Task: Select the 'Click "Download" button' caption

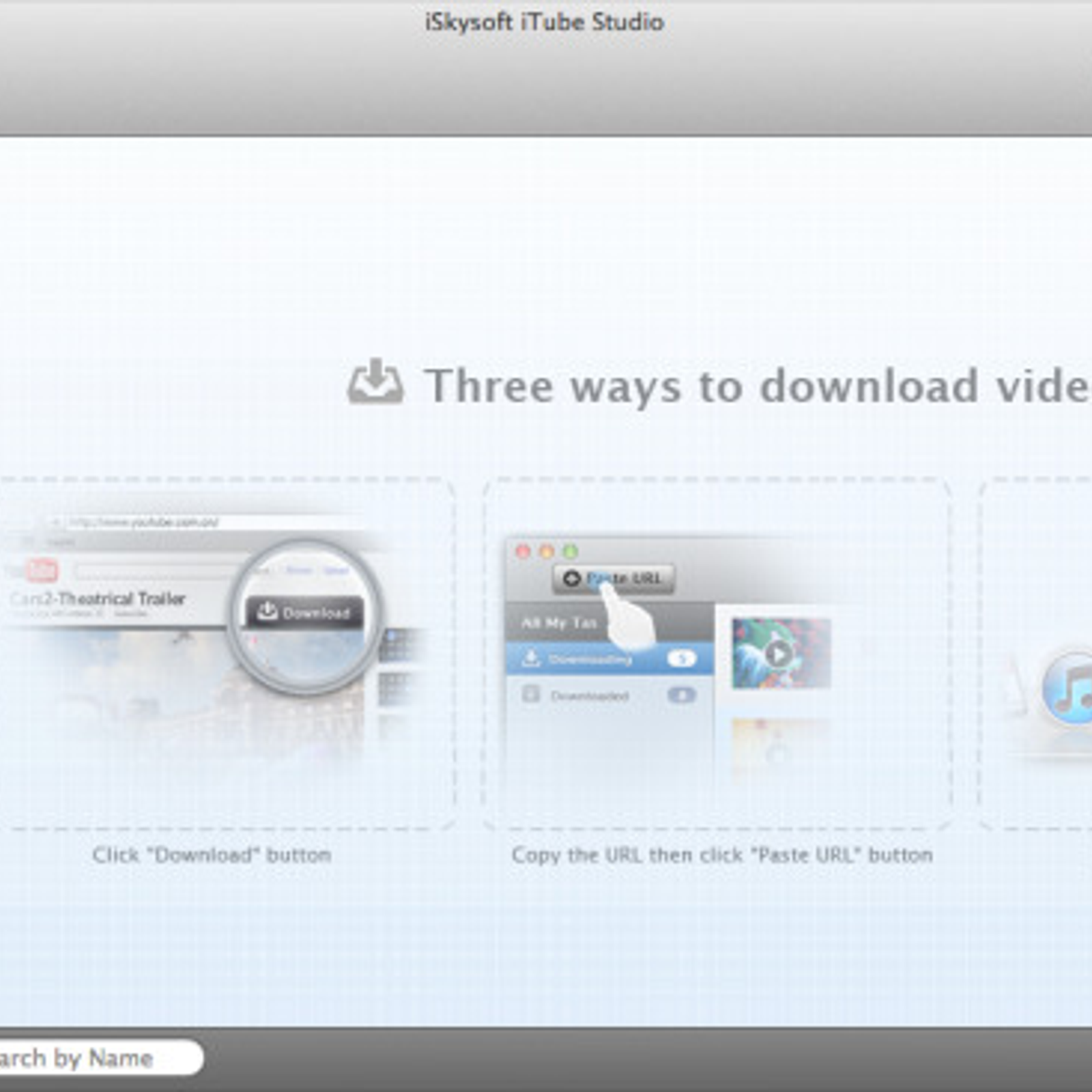Action: tap(212, 855)
